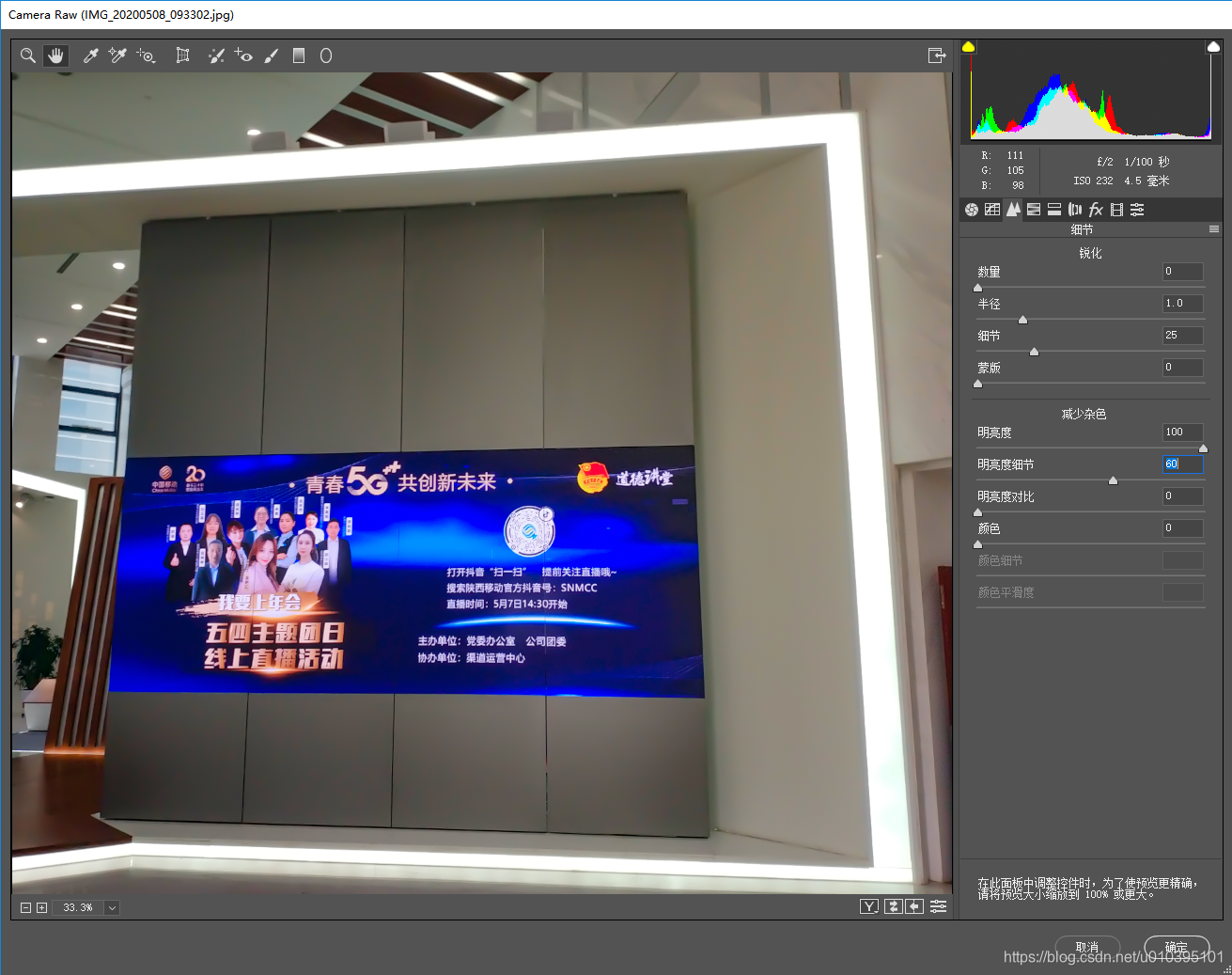Click the 取消 cancel button
1232x975 pixels.
coord(1087,947)
